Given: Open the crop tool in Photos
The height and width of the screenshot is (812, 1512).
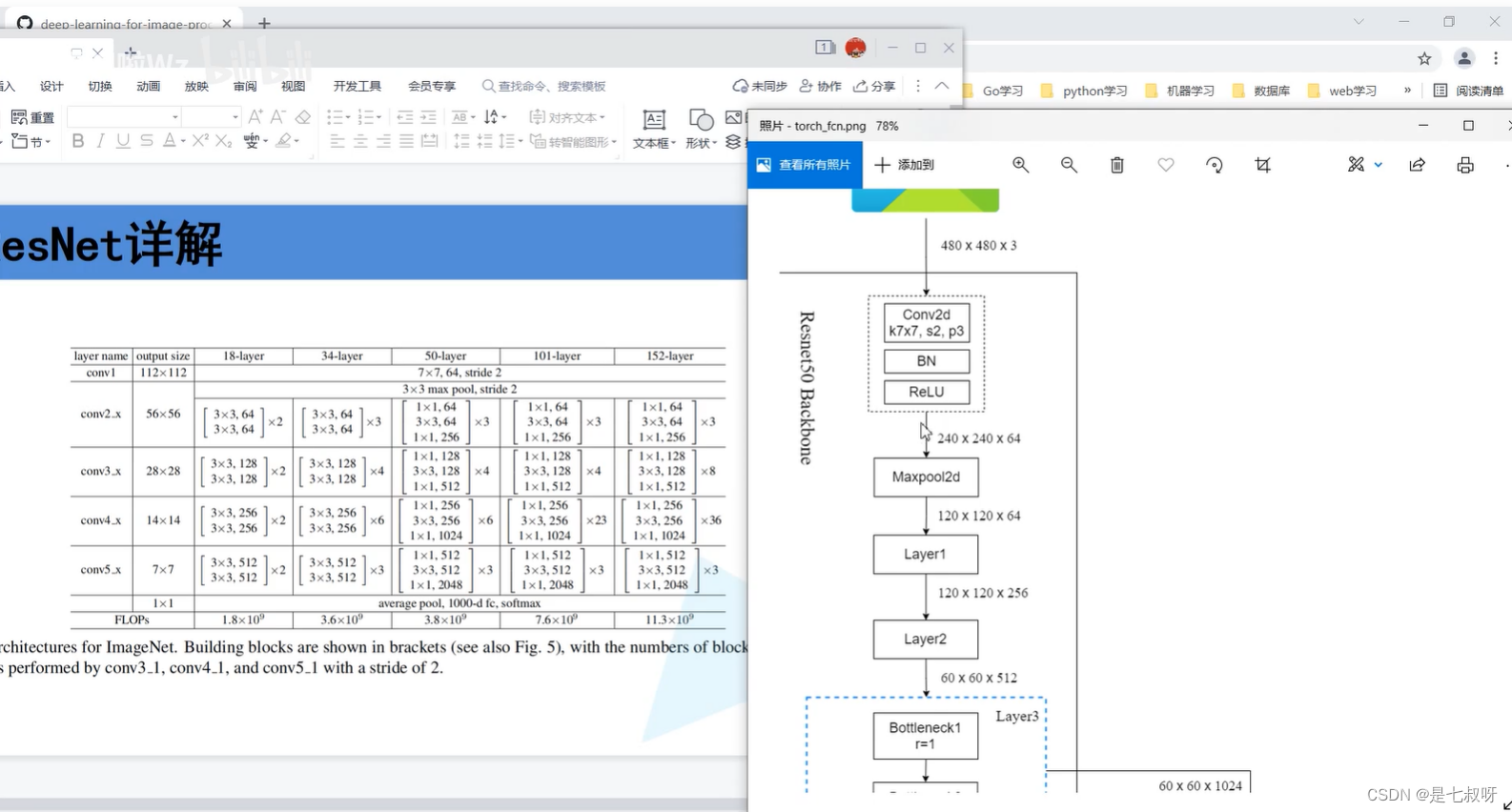Looking at the screenshot, I should tap(1263, 165).
